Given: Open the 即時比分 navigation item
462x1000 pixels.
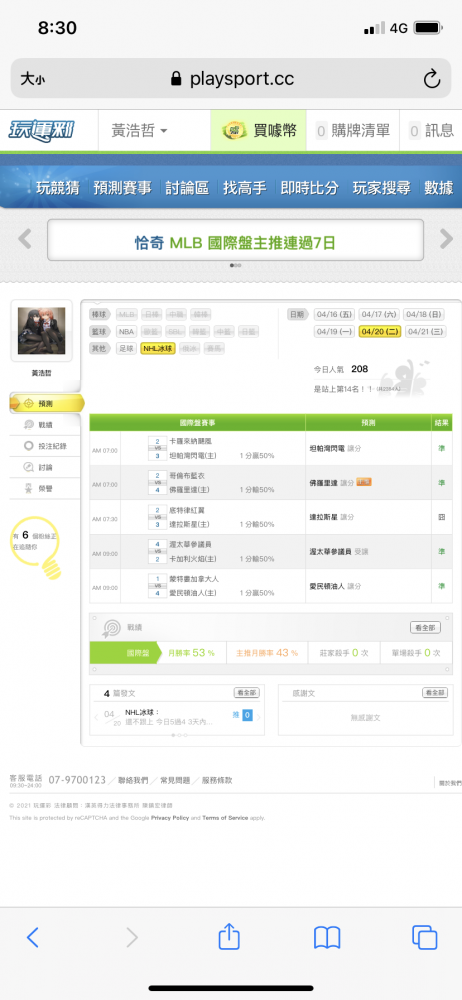Looking at the screenshot, I should coord(309,188).
